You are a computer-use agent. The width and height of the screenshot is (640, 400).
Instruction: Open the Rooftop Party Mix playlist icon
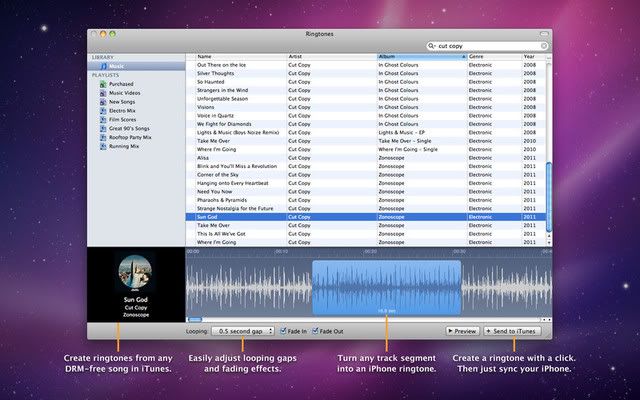click(x=103, y=138)
